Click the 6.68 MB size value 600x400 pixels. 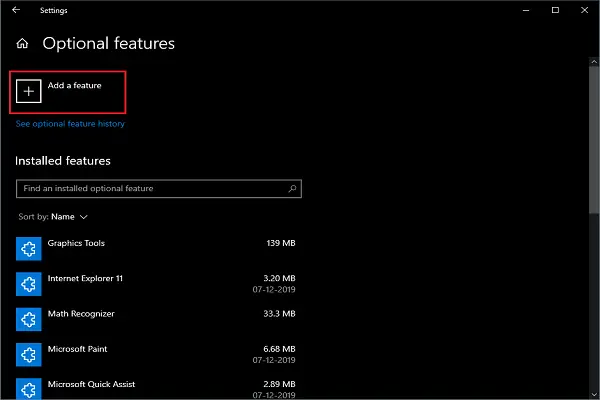point(279,349)
